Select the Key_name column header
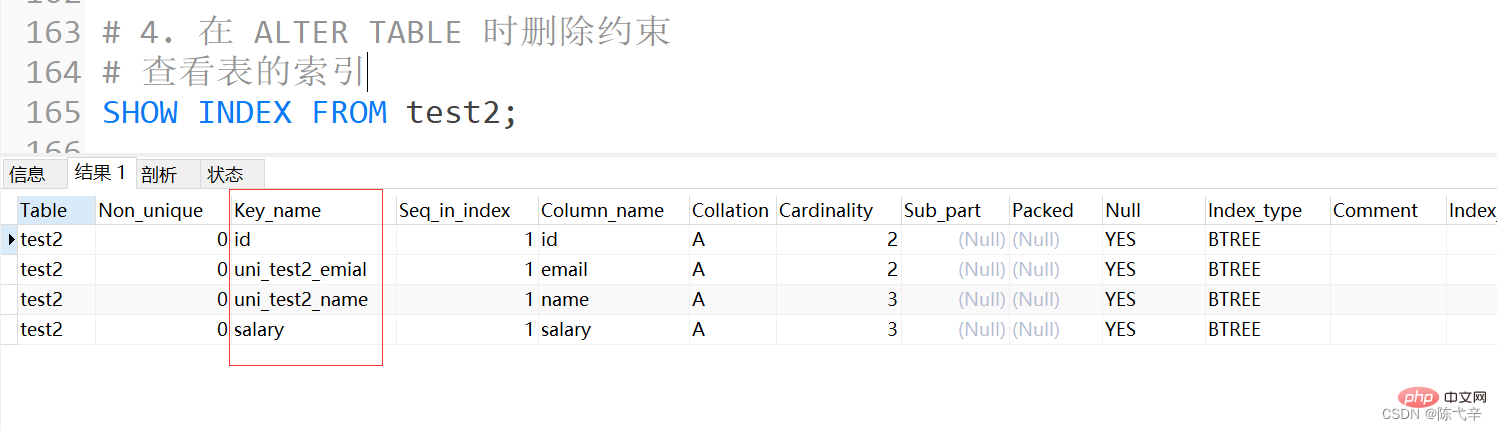 [277, 210]
